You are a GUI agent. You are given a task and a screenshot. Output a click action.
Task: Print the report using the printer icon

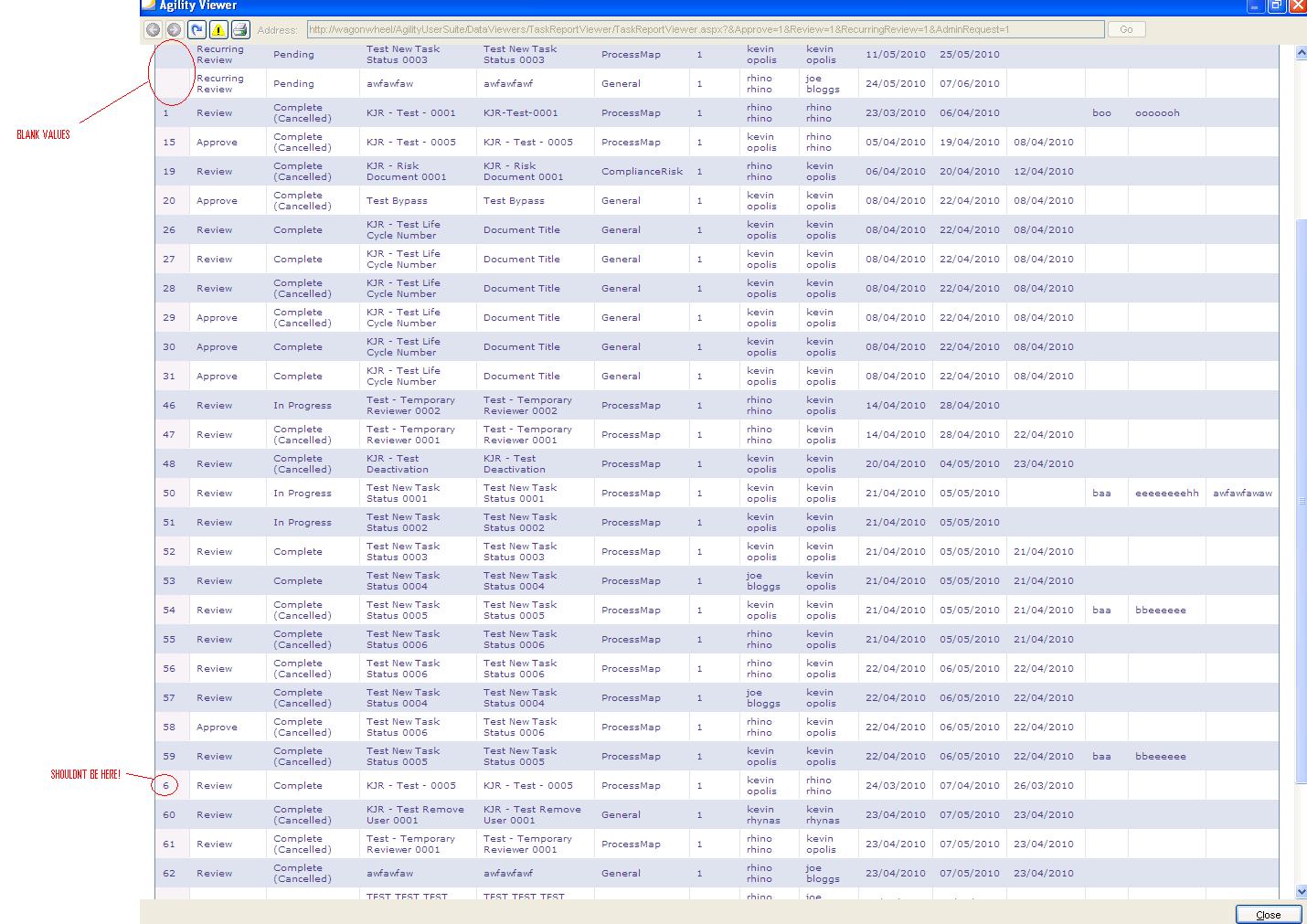coord(239,29)
